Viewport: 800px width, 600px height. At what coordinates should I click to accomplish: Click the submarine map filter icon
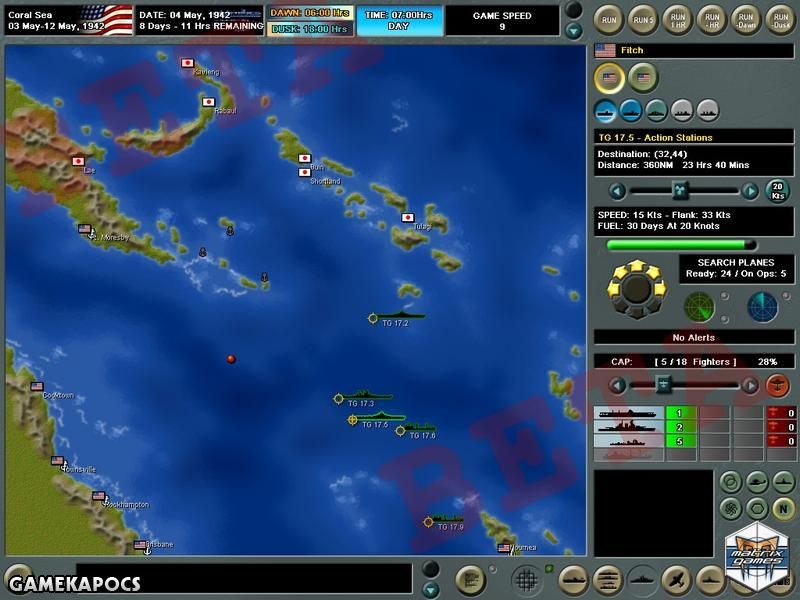757,482
